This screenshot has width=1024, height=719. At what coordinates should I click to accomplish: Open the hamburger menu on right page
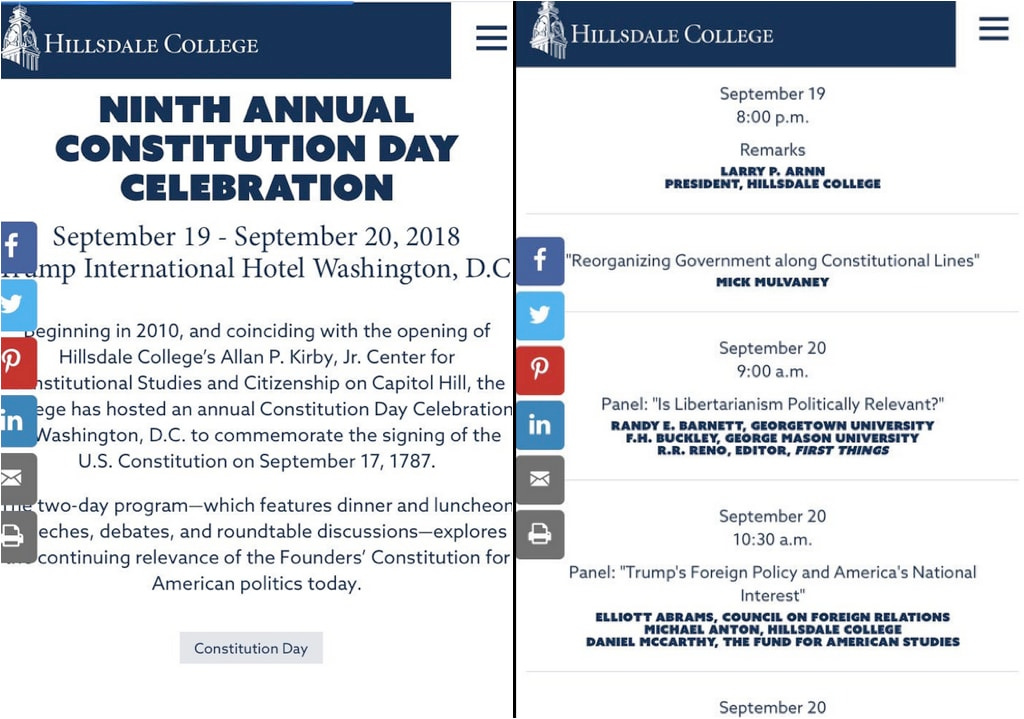coord(993,28)
